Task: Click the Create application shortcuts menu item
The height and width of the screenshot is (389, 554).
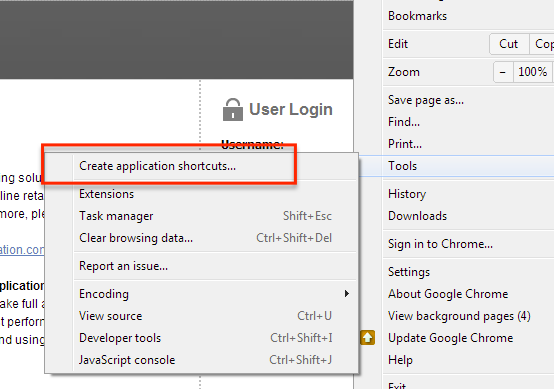Action: (x=201, y=166)
